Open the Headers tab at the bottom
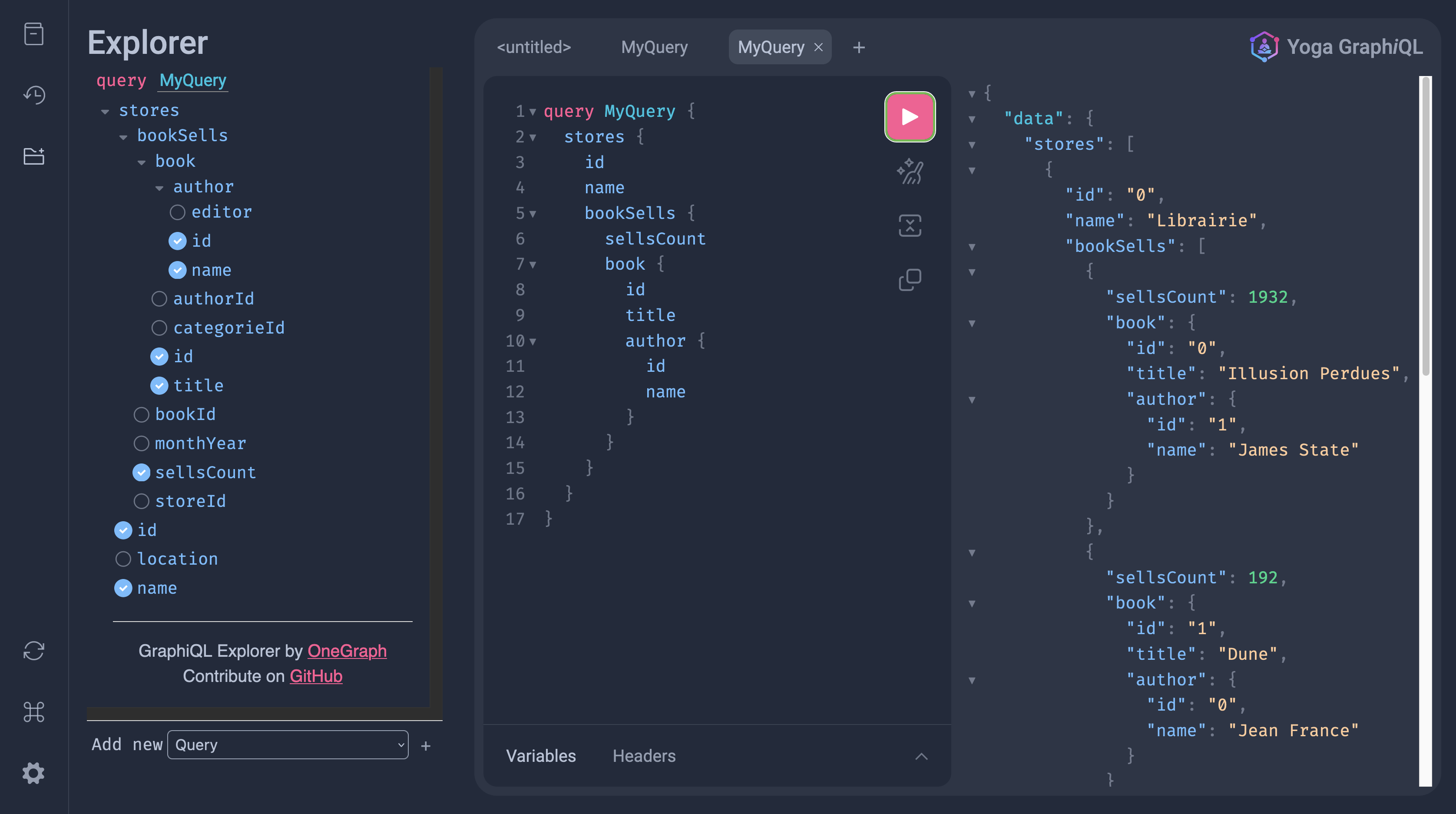 coord(644,756)
